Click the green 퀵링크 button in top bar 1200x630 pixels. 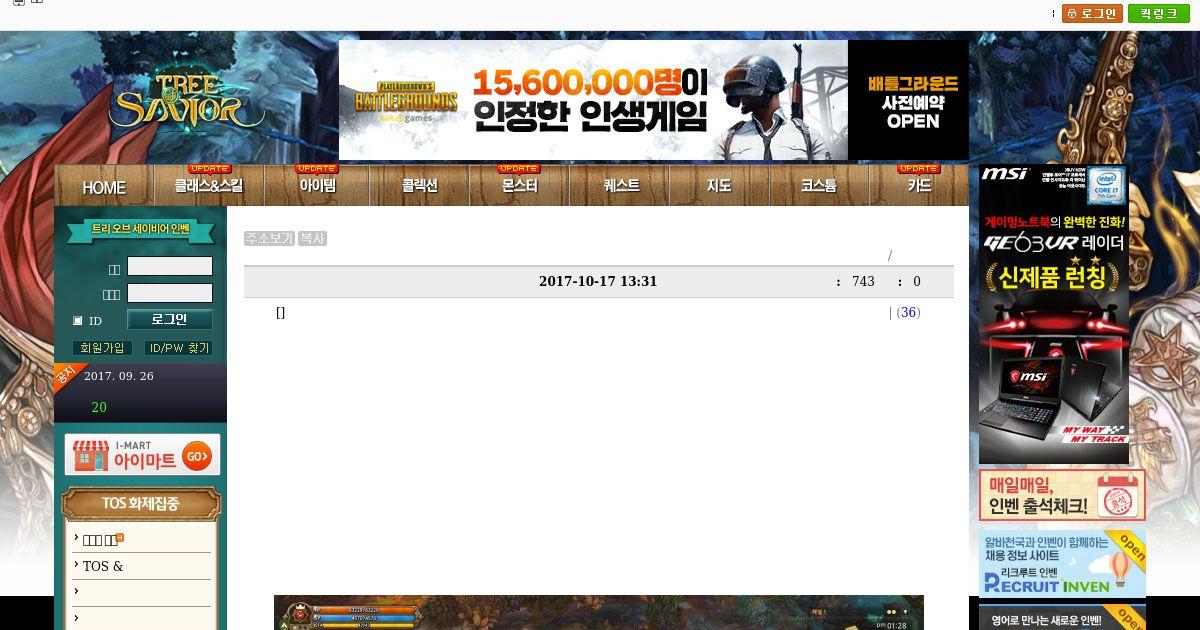(1158, 13)
